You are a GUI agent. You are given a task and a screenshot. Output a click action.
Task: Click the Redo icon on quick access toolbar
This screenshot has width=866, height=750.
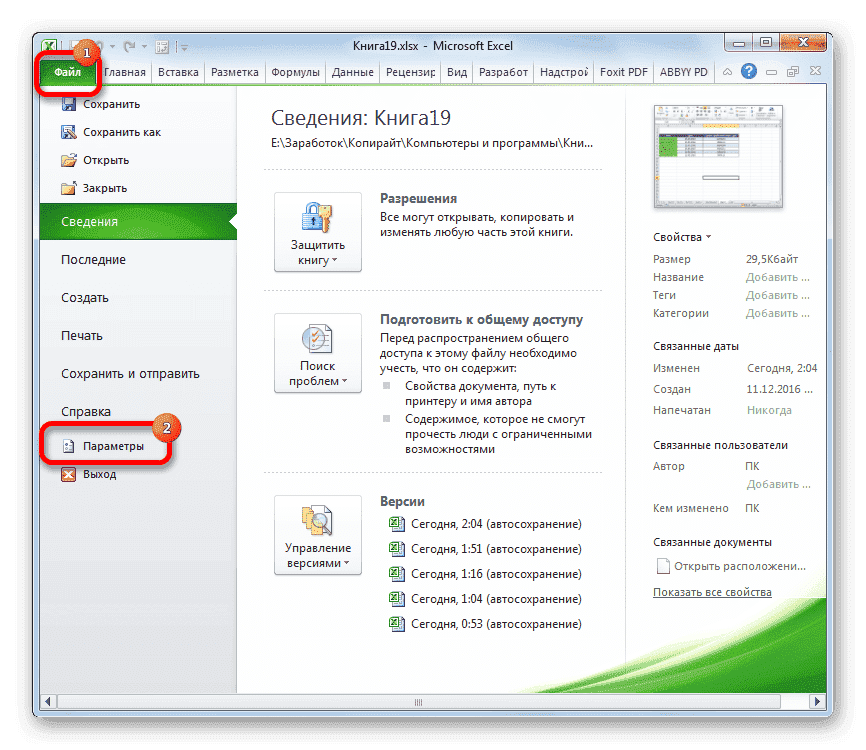128,46
